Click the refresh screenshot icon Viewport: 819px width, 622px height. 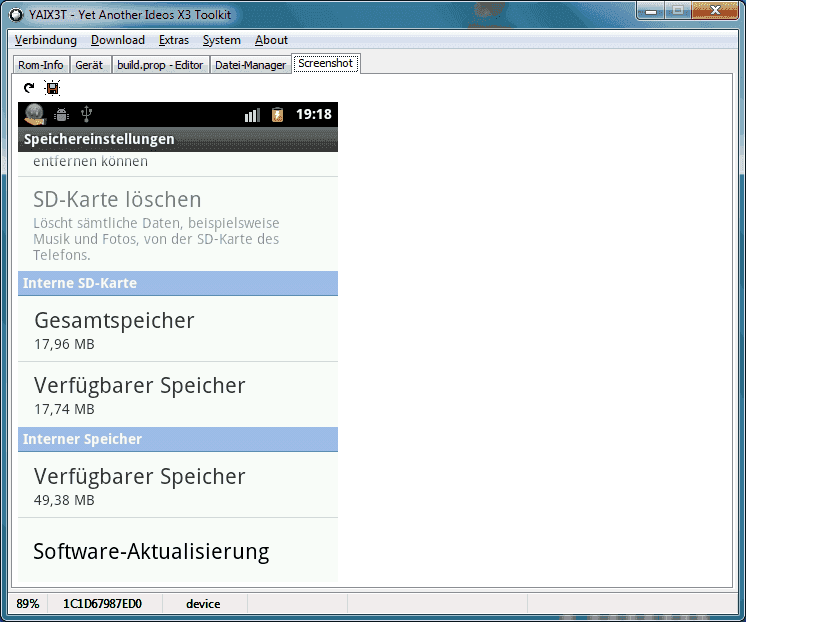coord(29,87)
